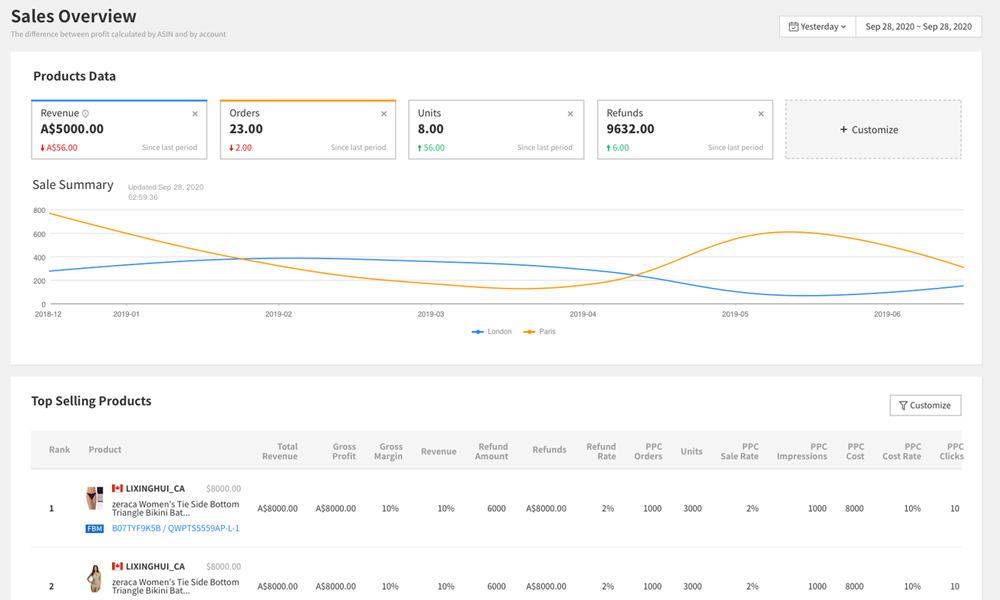Sort by Total Revenue column header

(x=280, y=451)
